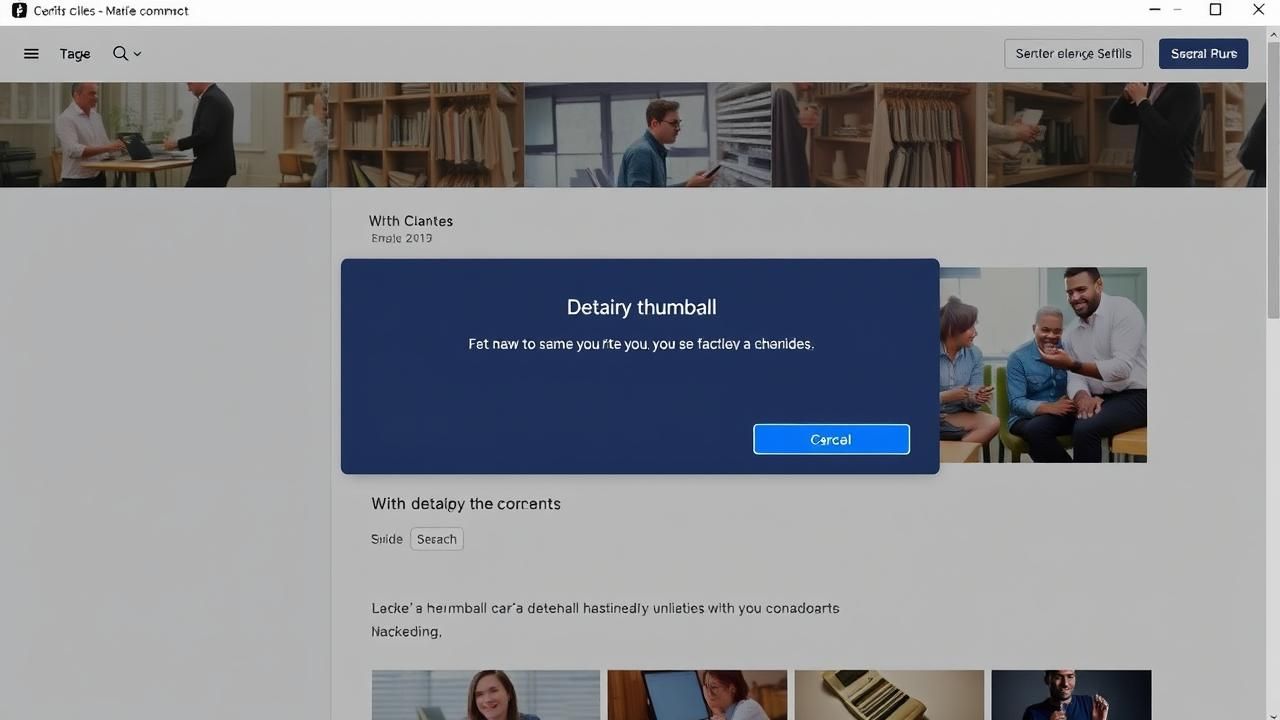
Task: Click the Seach button
Action: (436, 539)
